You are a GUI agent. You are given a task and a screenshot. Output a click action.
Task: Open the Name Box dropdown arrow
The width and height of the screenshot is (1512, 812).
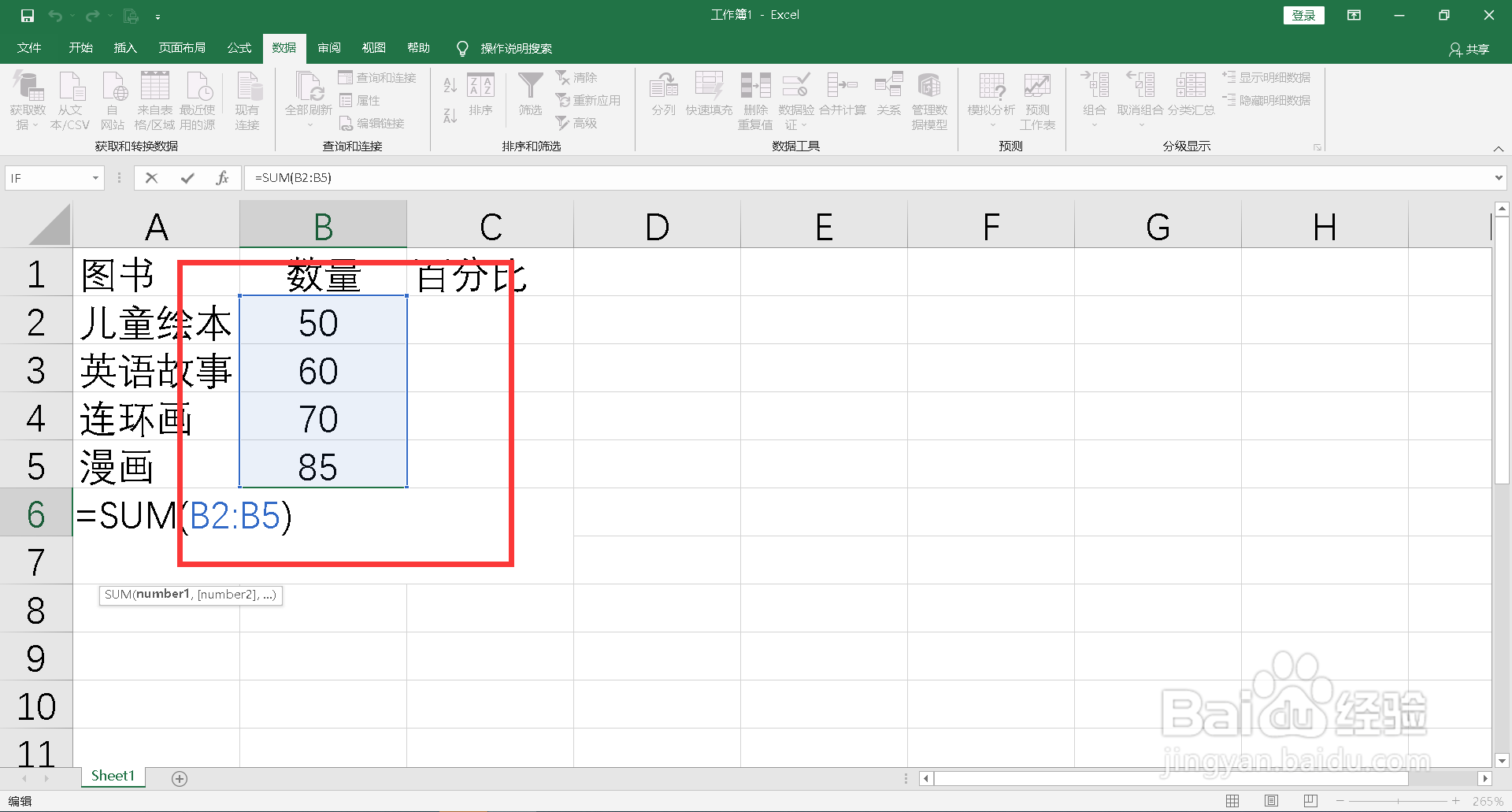click(x=95, y=178)
